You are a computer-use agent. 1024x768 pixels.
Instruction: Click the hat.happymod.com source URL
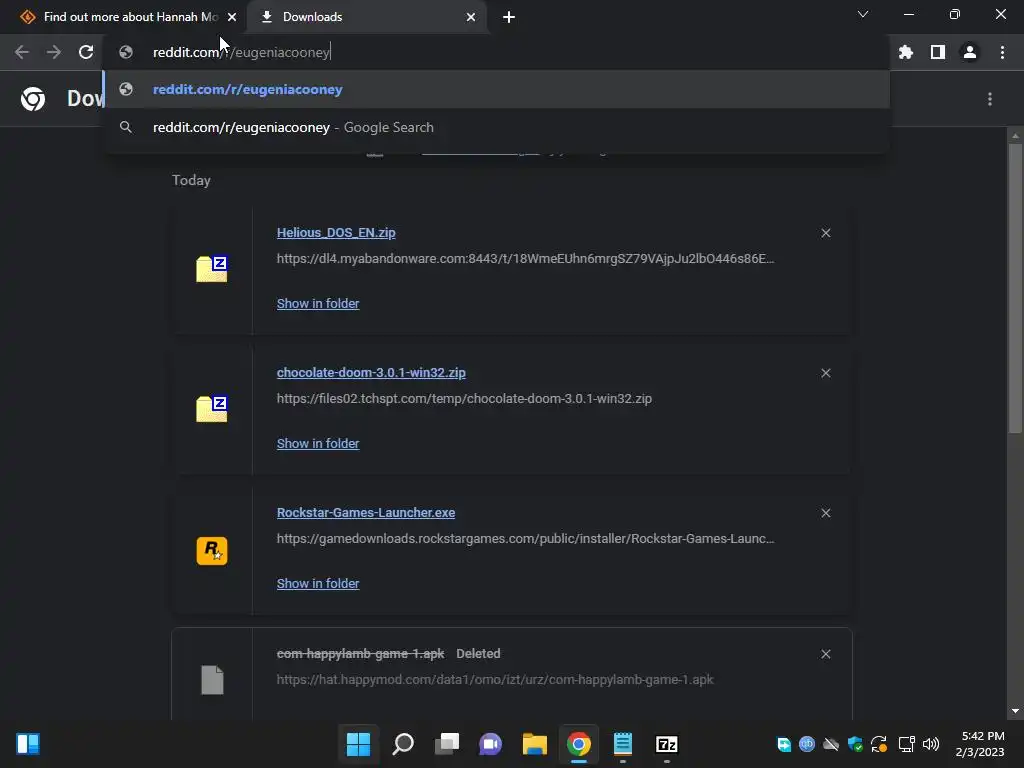tap(495, 680)
